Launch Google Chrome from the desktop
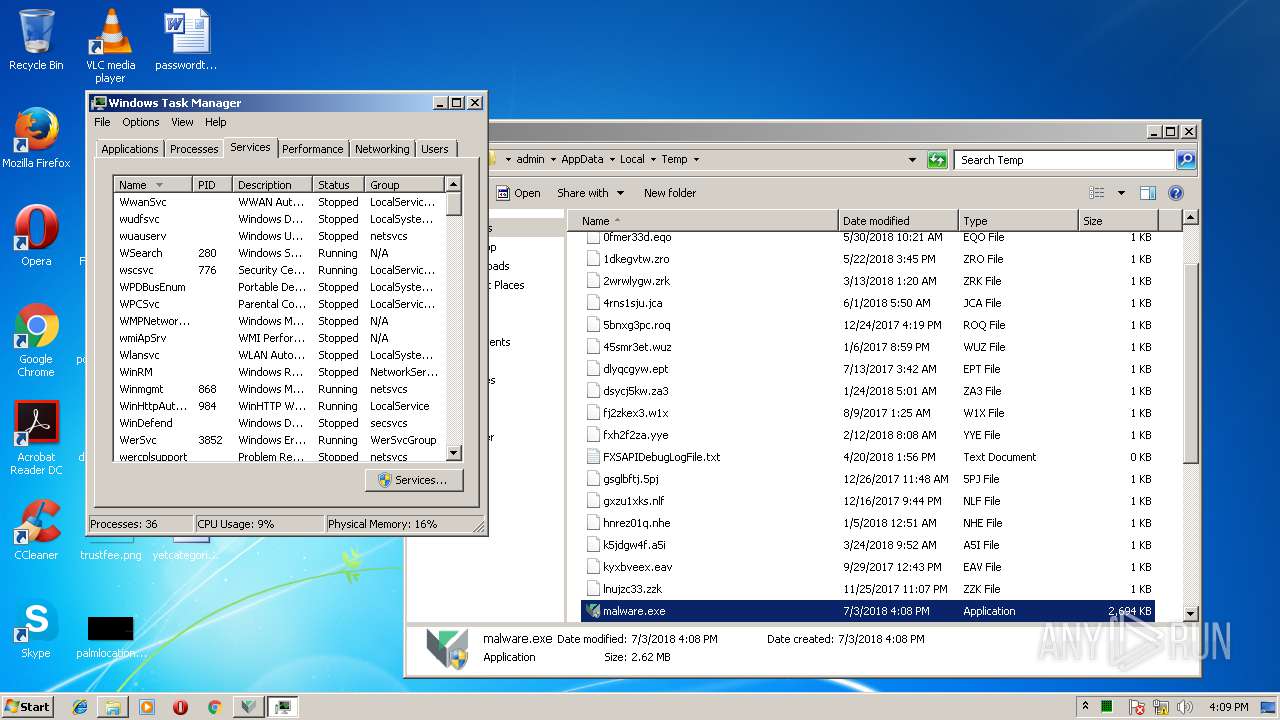 (x=36, y=340)
